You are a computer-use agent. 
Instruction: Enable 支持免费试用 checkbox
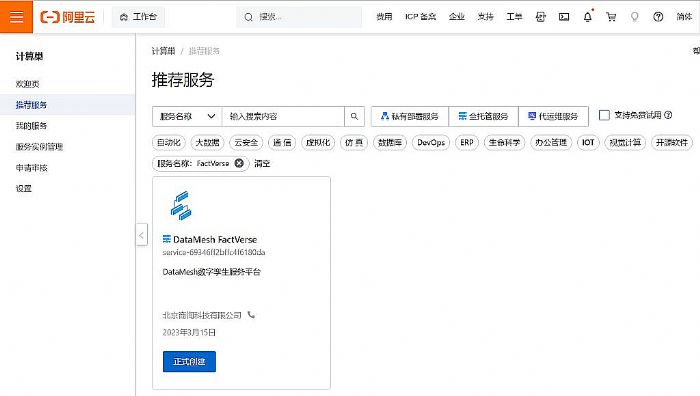tap(604, 115)
